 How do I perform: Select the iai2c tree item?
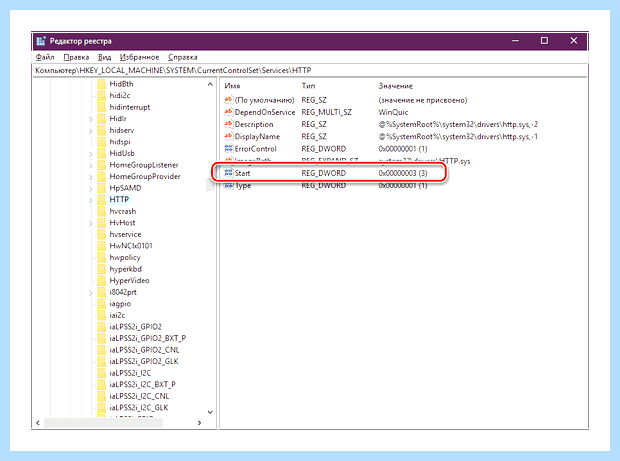(117, 315)
